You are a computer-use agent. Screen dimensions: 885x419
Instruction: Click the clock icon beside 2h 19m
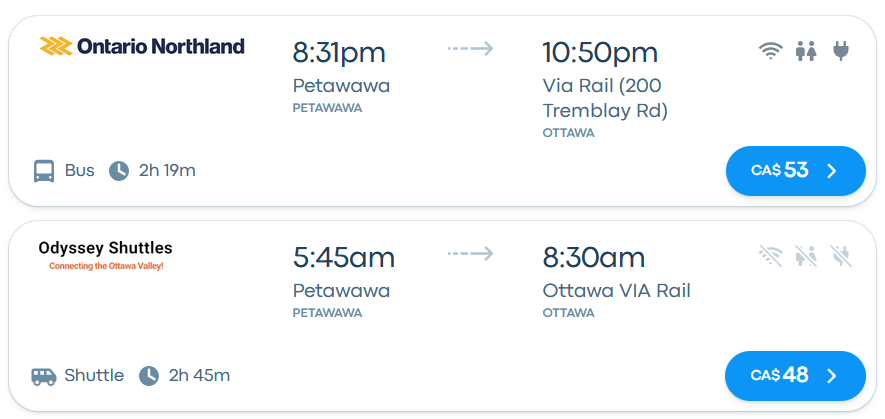[119, 171]
